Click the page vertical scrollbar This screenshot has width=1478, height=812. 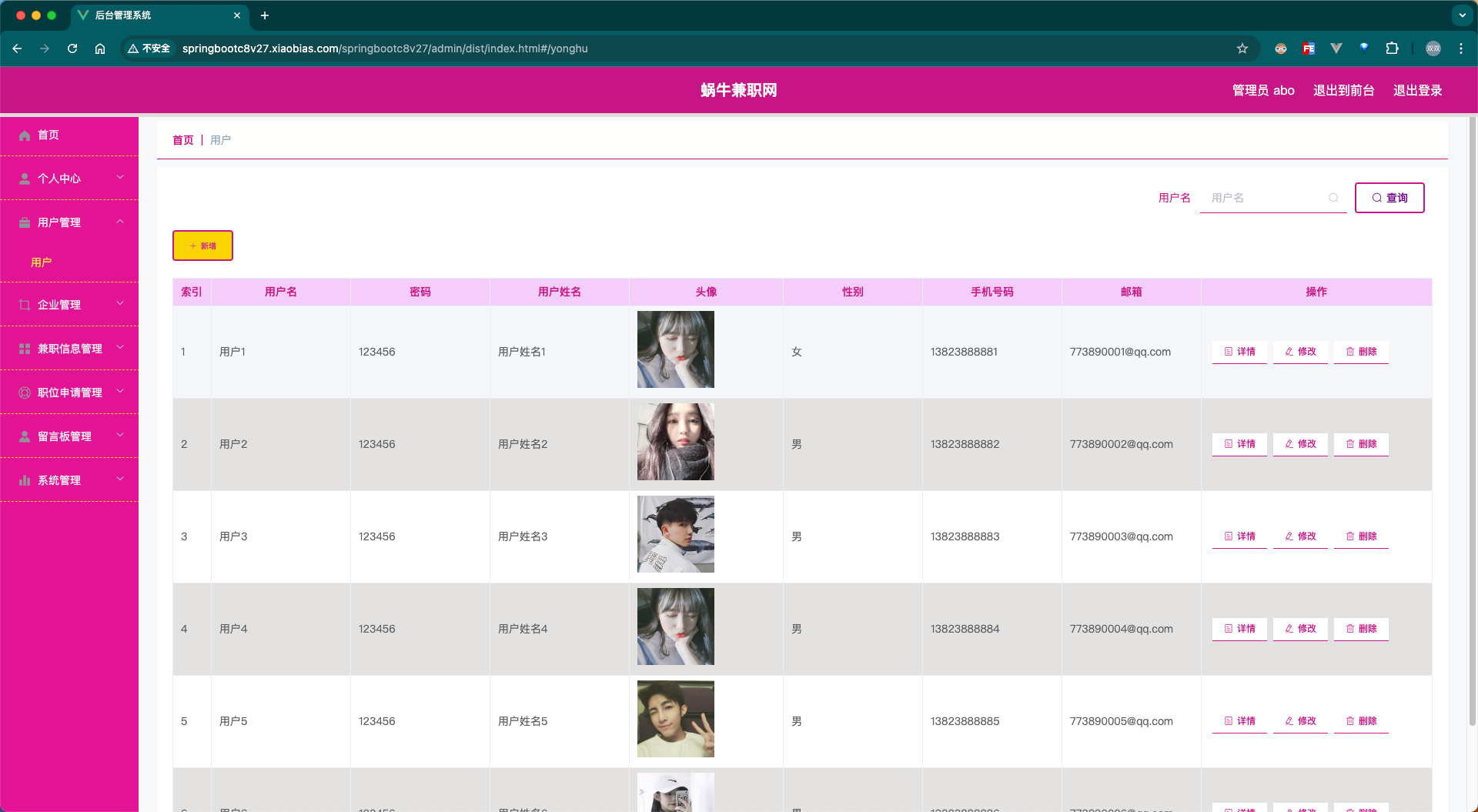coord(1473,422)
